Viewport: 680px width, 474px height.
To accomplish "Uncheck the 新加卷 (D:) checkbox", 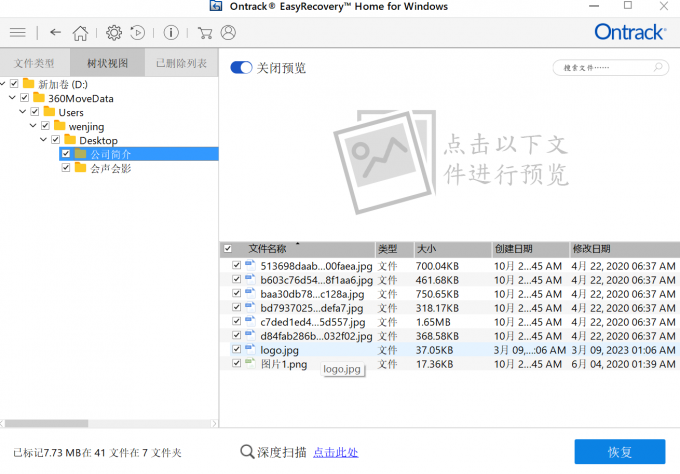I will tap(14, 83).
